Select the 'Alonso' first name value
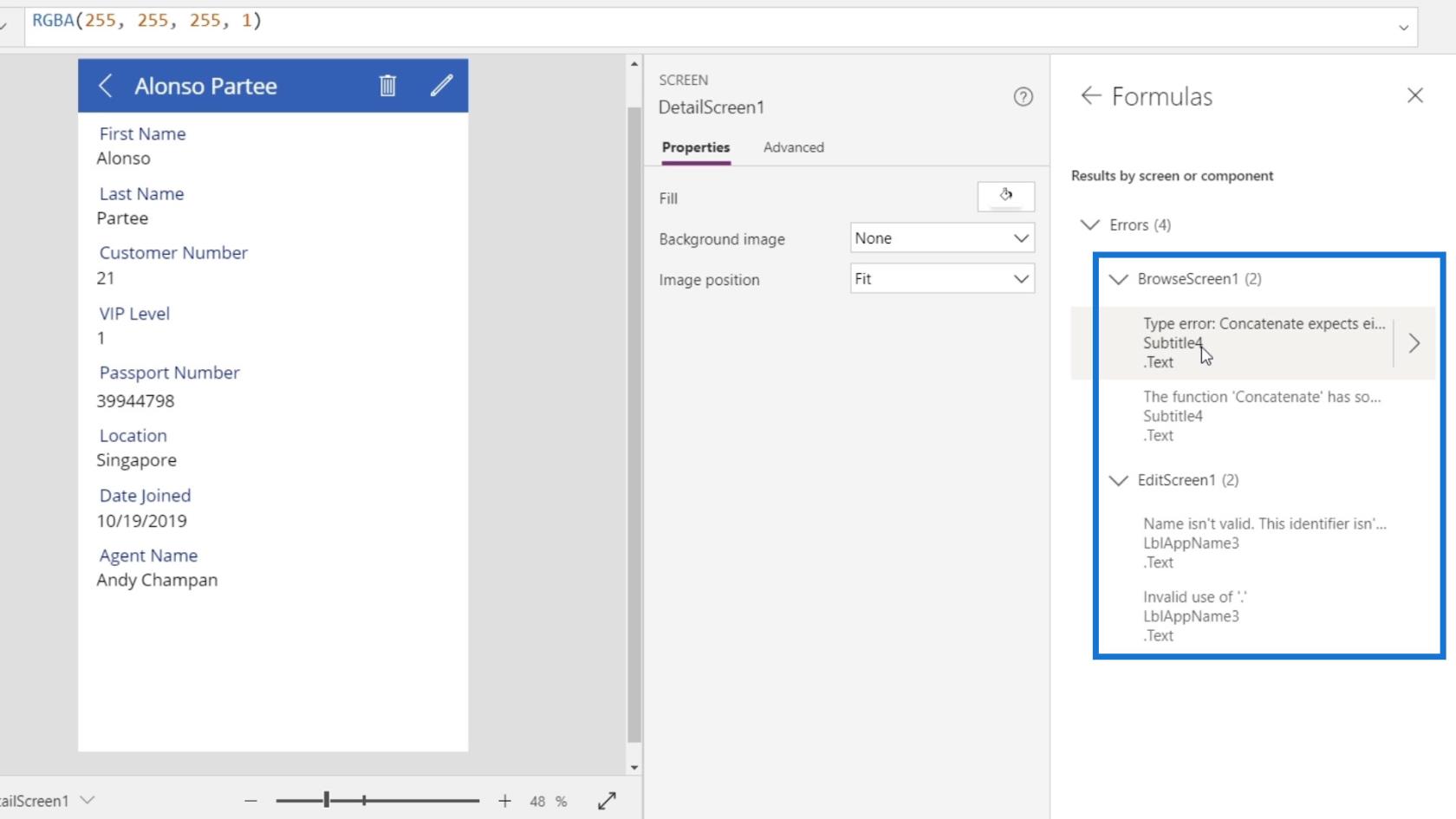Screen dimensions: 1456x819 coord(123,158)
